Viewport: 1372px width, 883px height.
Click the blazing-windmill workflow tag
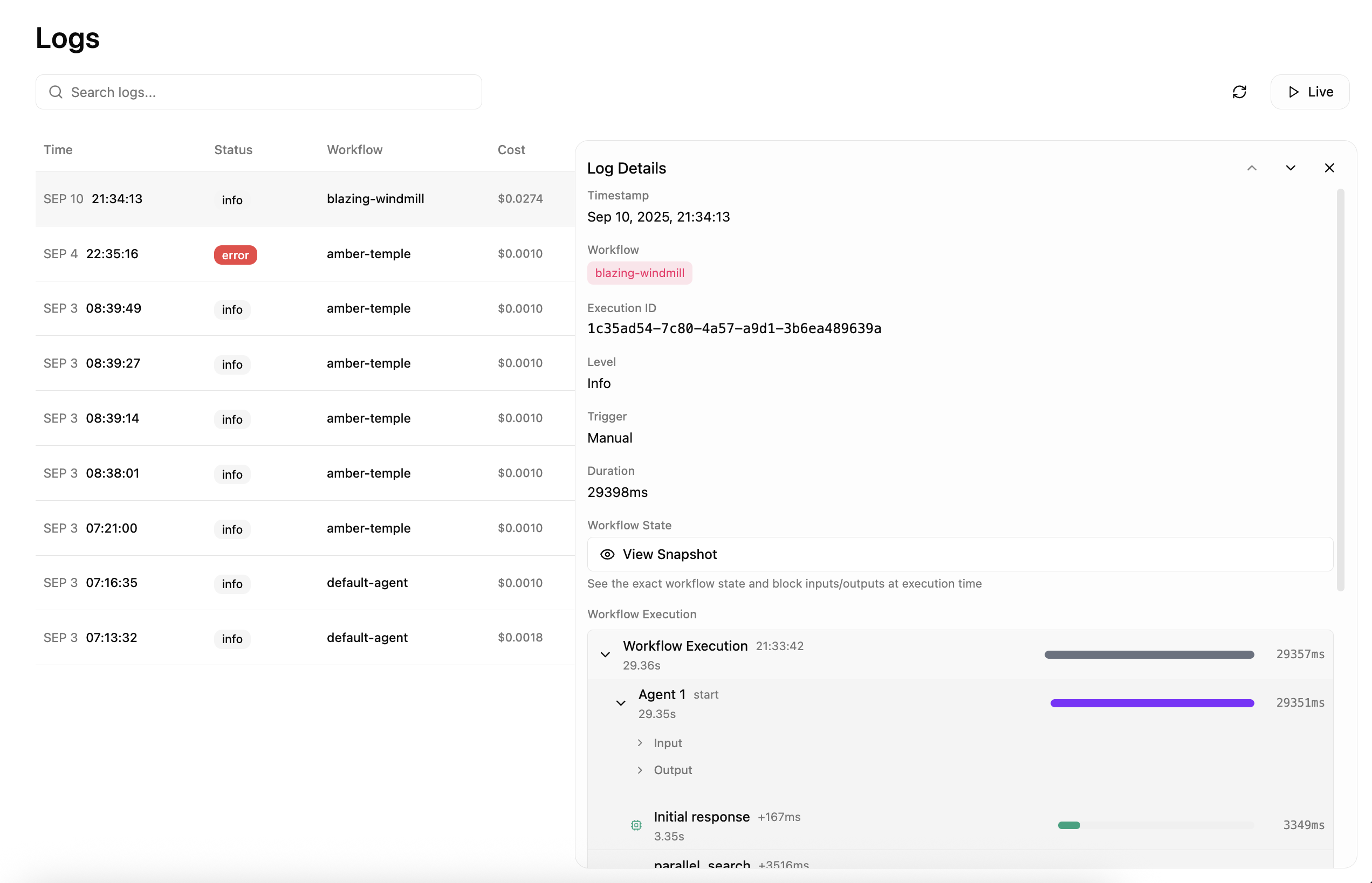[x=640, y=273]
